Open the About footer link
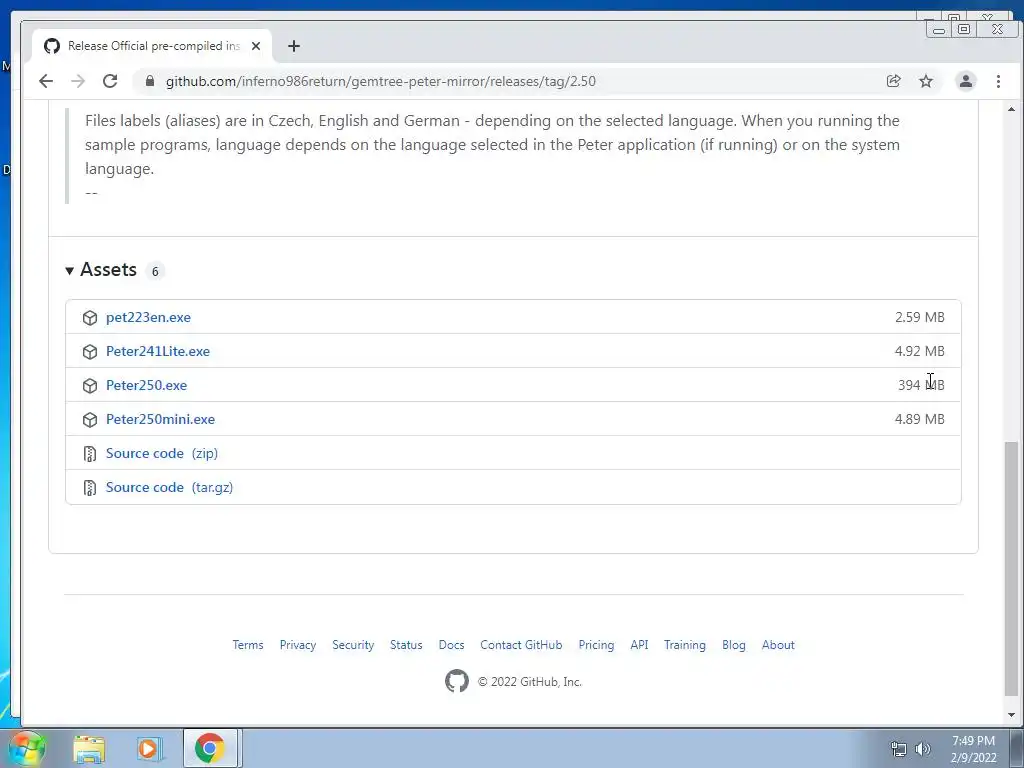The width and height of the screenshot is (1024, 768). point(778,645)
